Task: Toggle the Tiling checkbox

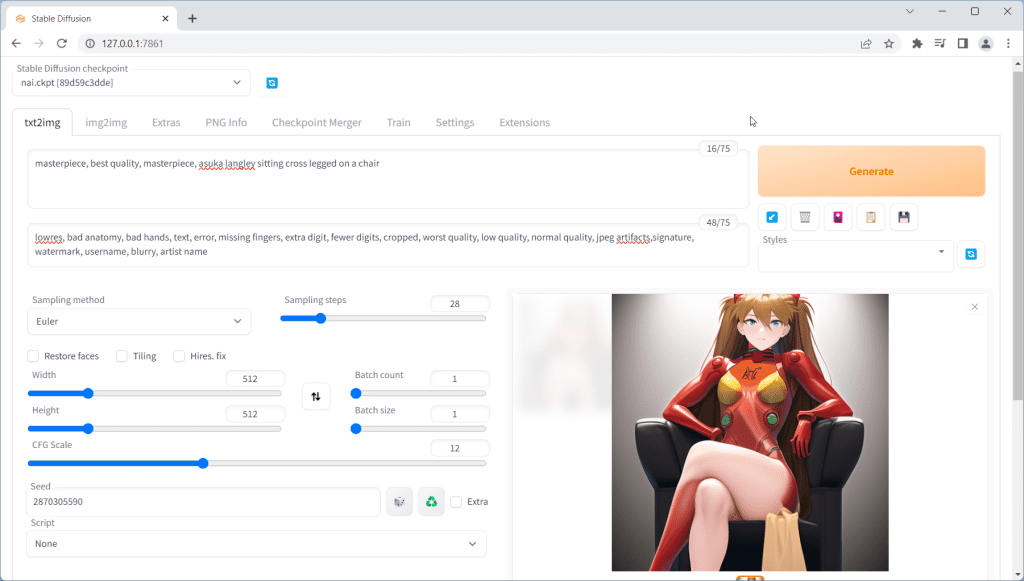Action: click(x=122, y=356)
